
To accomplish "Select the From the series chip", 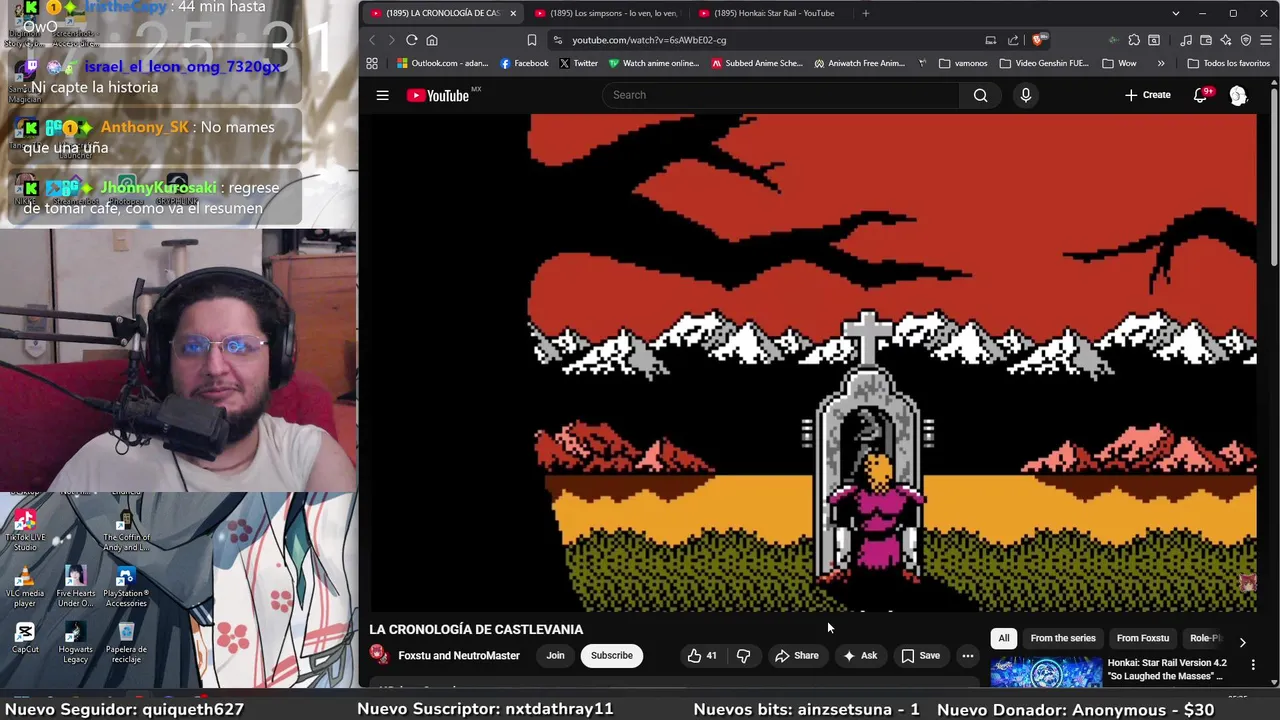I will (x=1063, y=638).
